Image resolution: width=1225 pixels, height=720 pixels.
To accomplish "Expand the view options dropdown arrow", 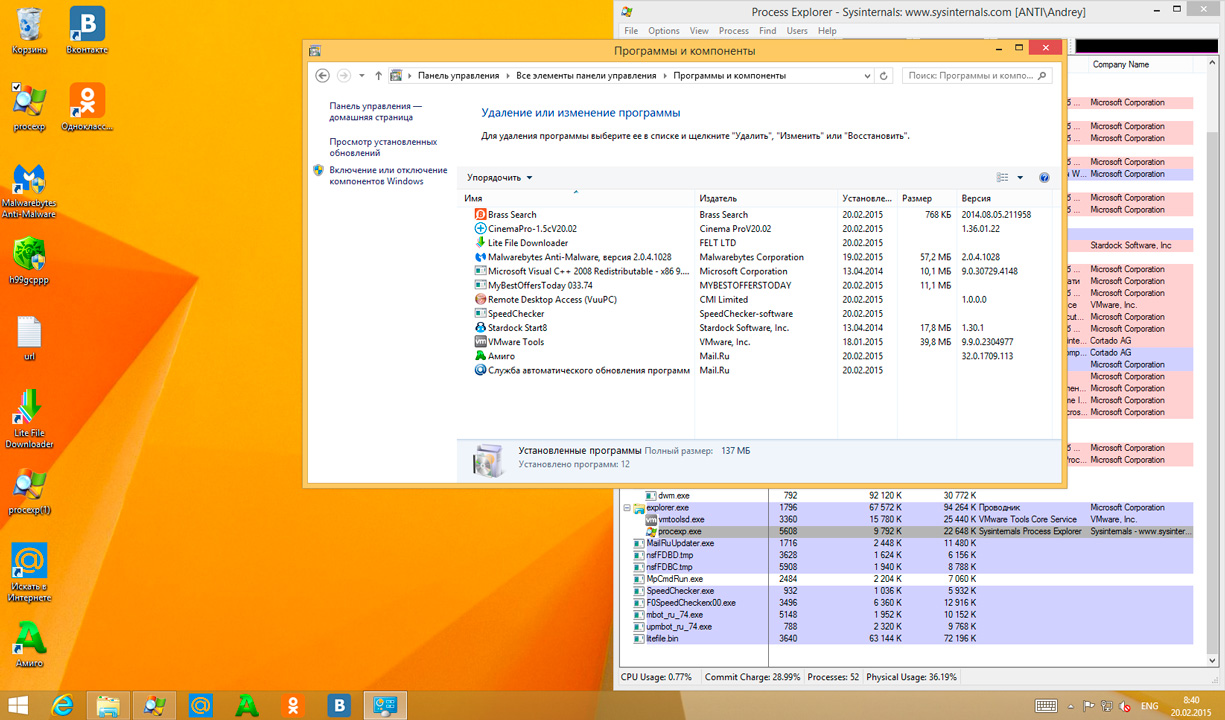I will (x=1020, y=178).
